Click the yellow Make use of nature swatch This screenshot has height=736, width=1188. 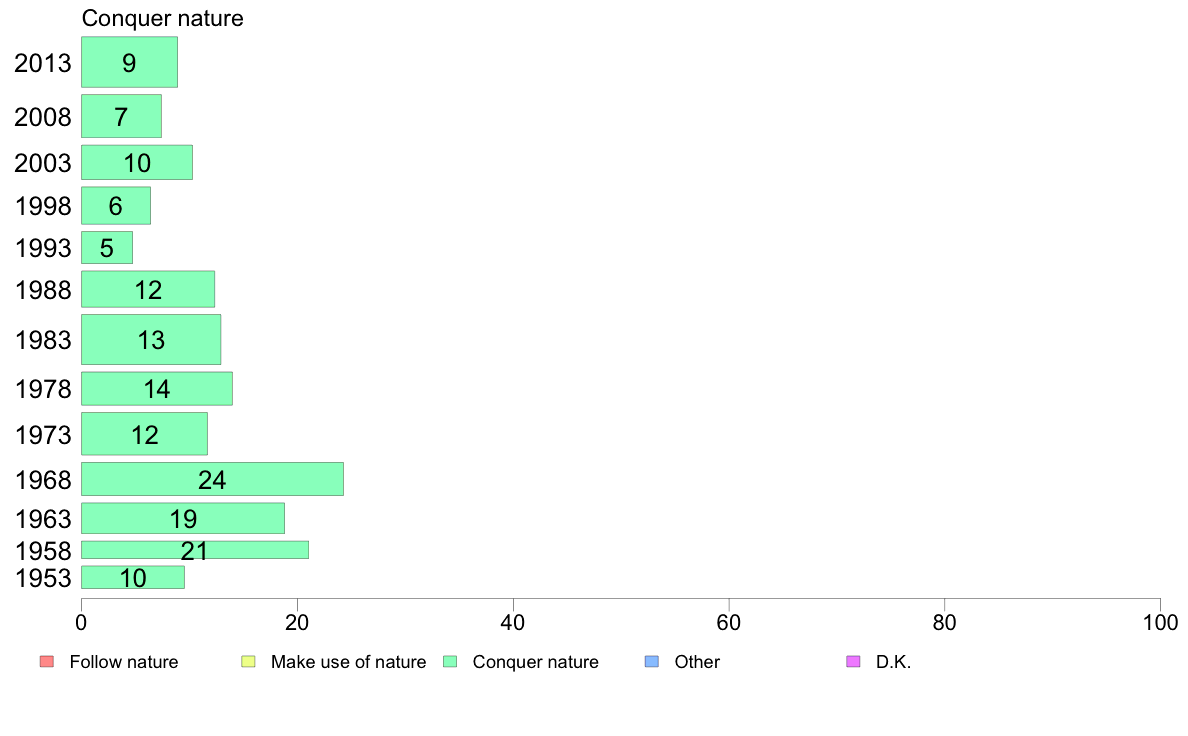248,662
